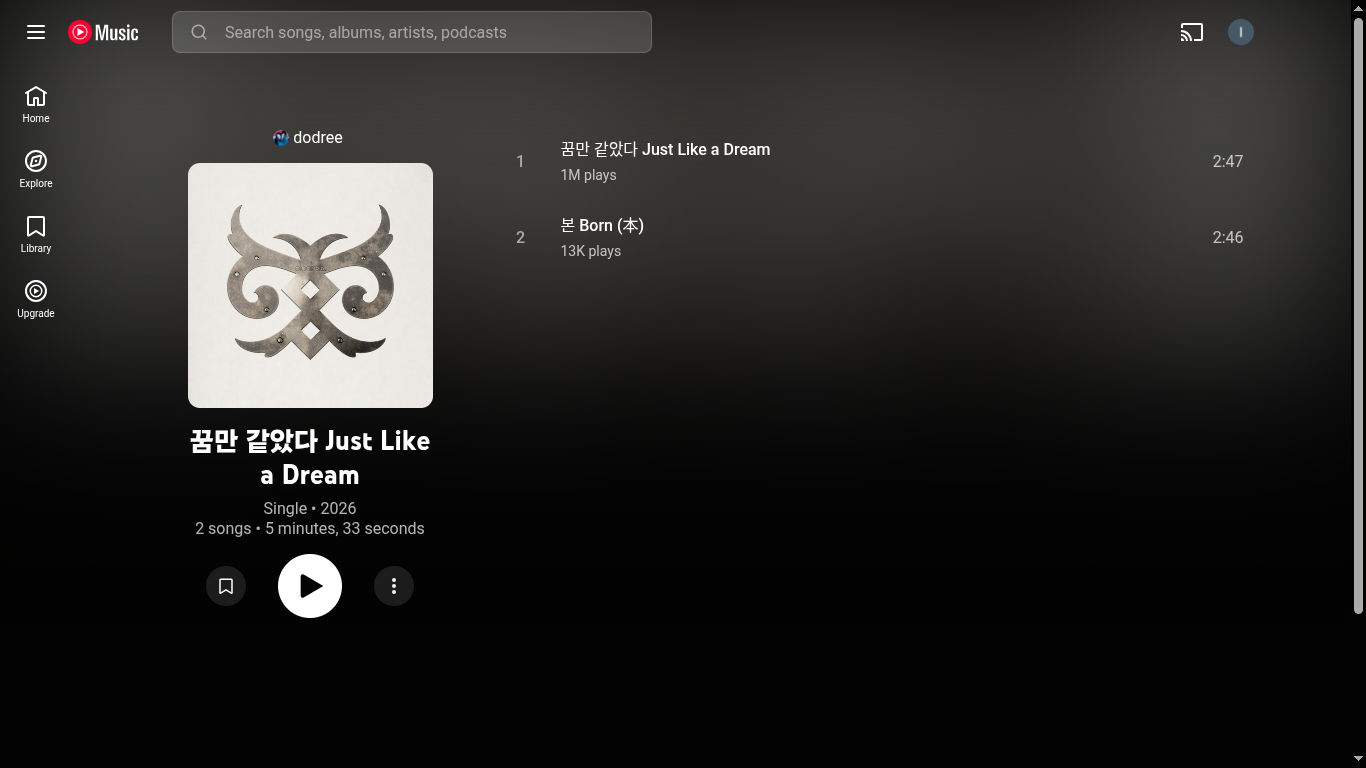This screenshot has width=1366, height=768.
Task: Select track number 2 row
Action: (879, 237)
